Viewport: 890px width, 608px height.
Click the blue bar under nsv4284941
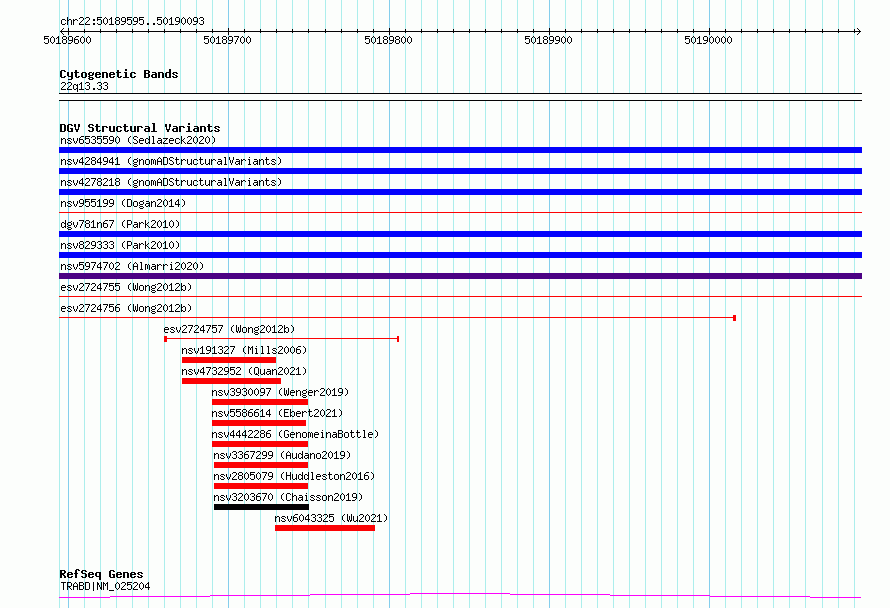coord(460,171)
